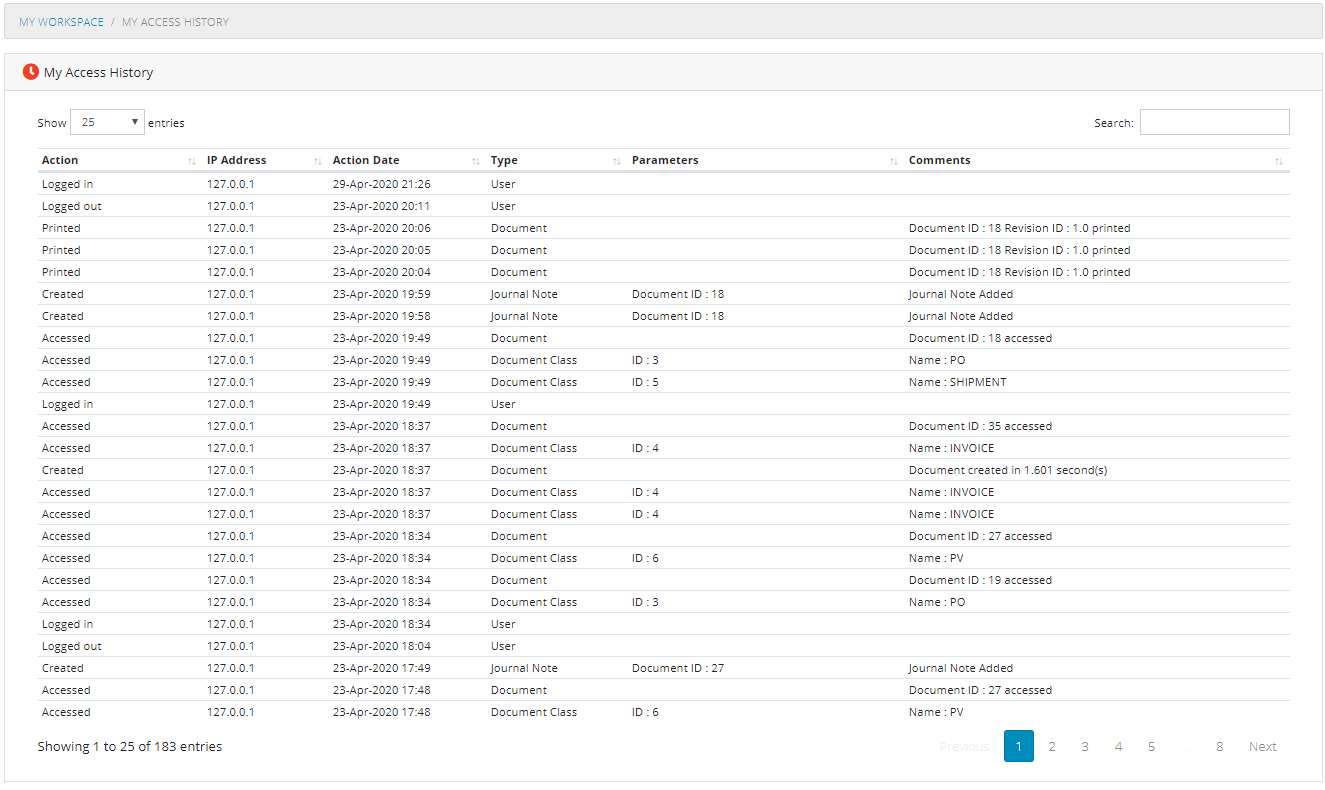Open page 5 in the pagination bar

tap(1151, 746)
